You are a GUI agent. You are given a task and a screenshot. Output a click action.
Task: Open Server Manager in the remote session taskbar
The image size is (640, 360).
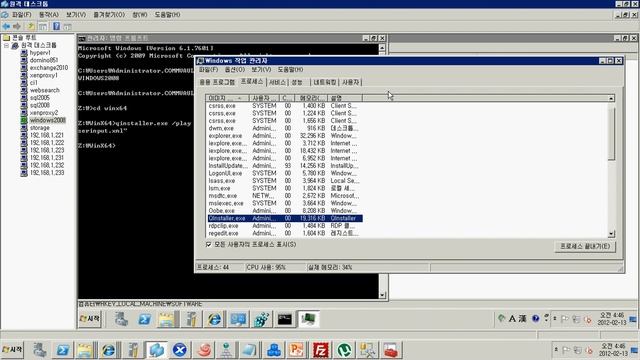point(121,319)
